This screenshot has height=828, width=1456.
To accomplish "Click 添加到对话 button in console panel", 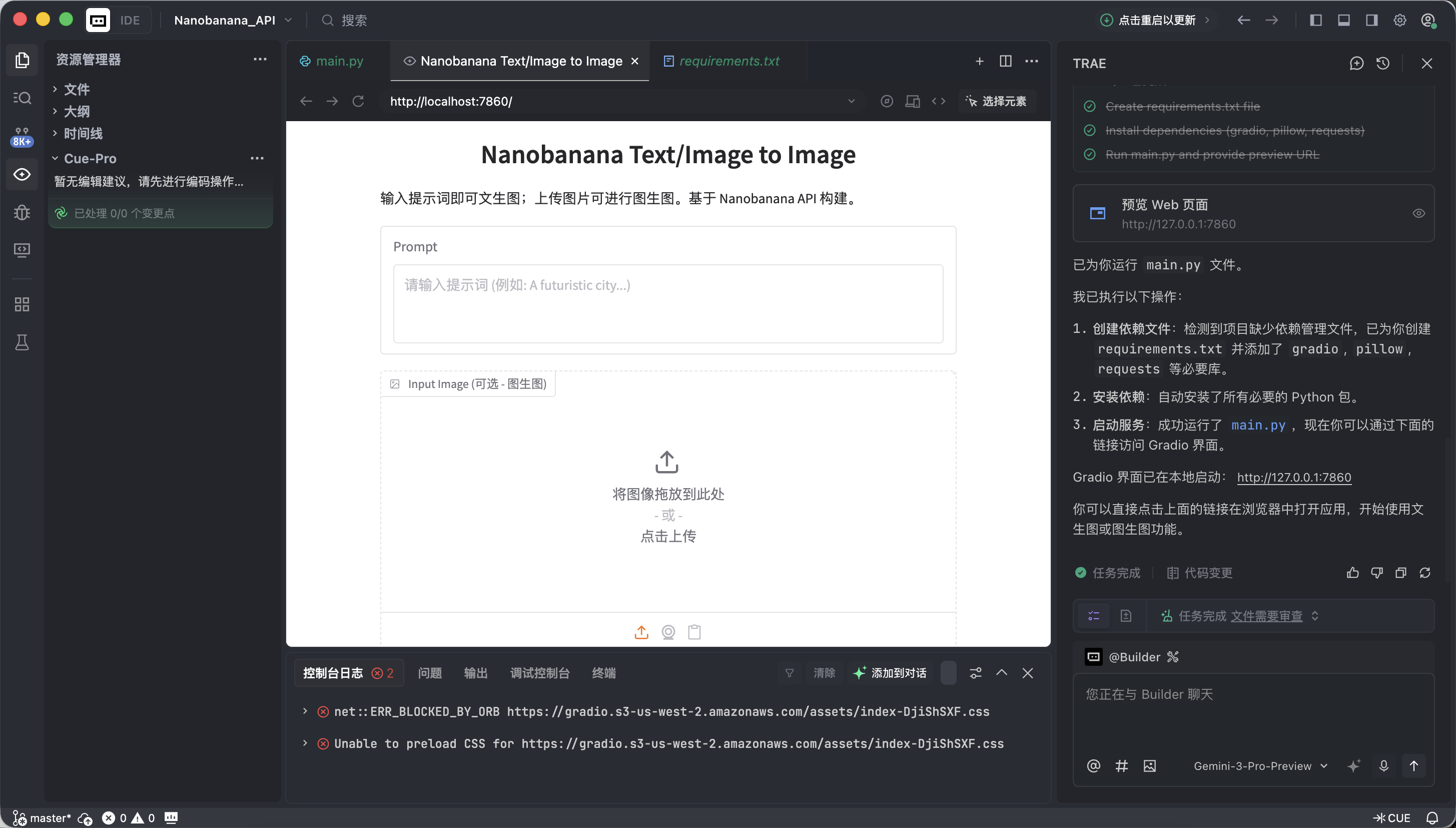I will point(891,673).
